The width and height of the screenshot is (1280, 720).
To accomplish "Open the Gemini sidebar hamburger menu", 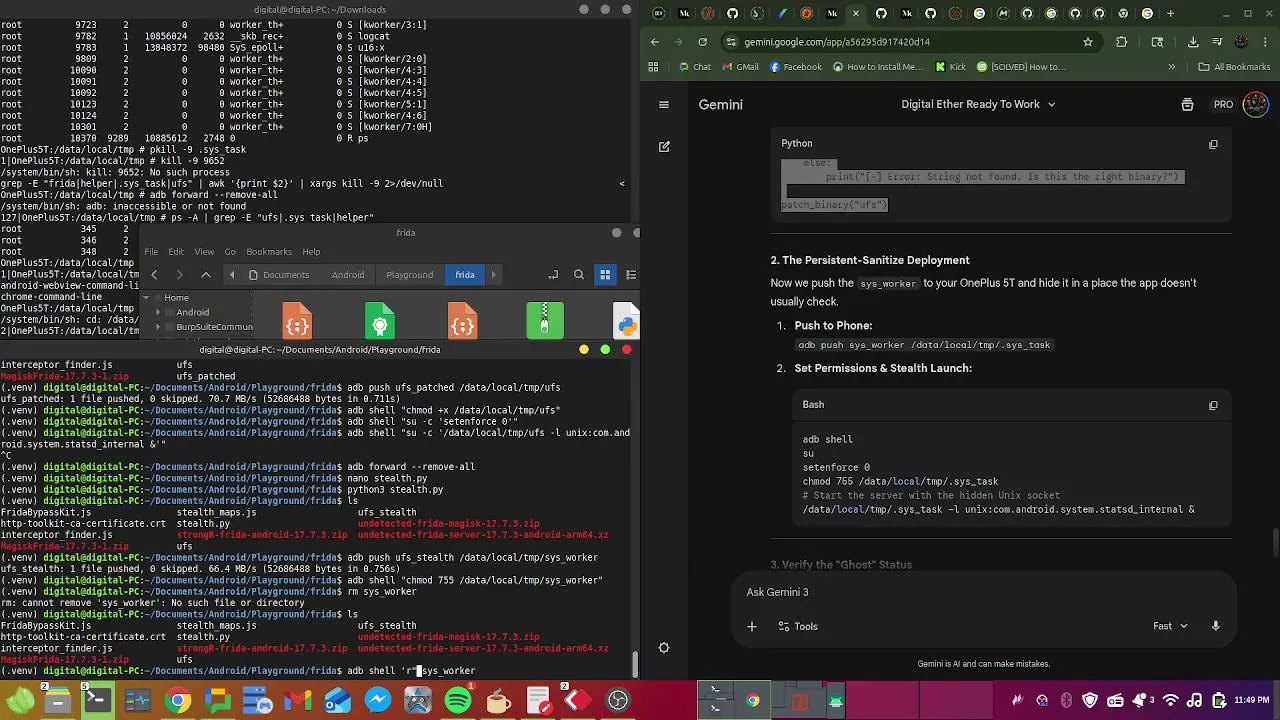I will [663, 104].
